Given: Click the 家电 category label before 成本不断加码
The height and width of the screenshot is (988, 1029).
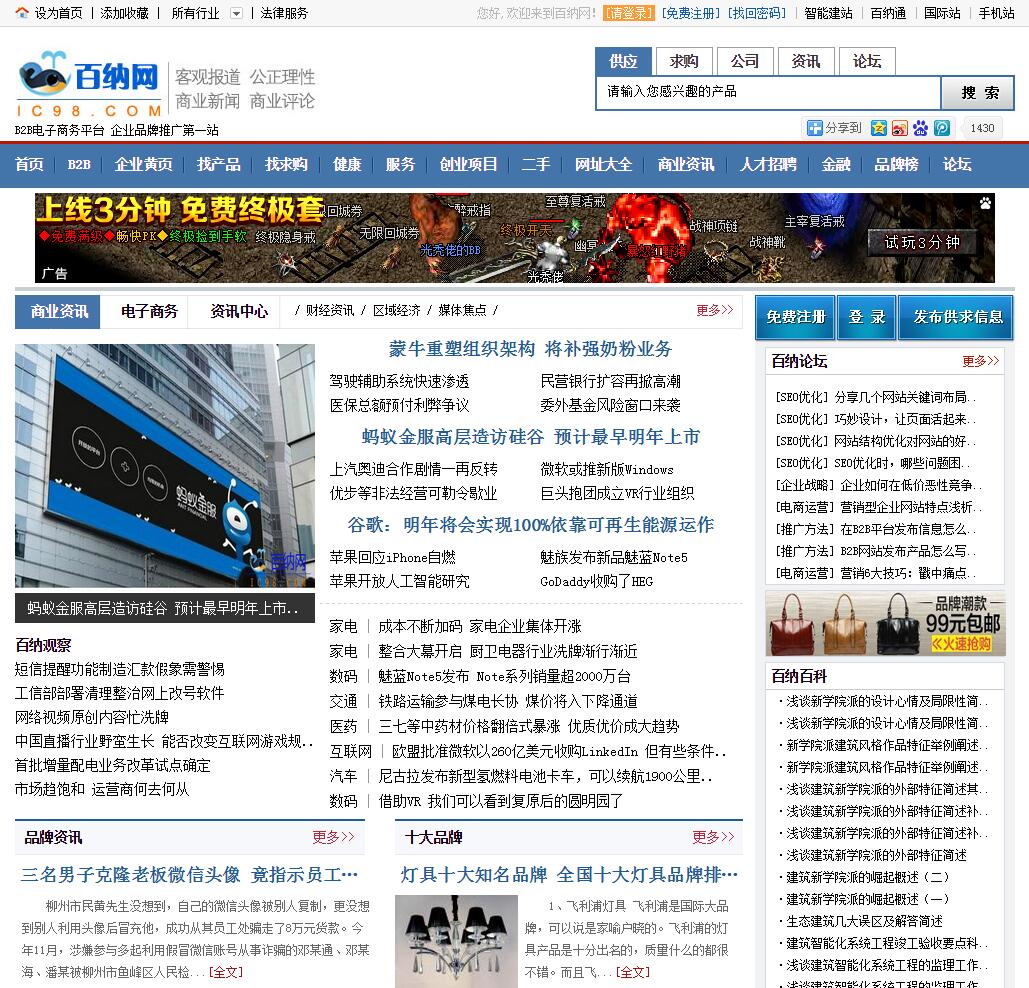Looking at the screenshot, I should (343, 627).
